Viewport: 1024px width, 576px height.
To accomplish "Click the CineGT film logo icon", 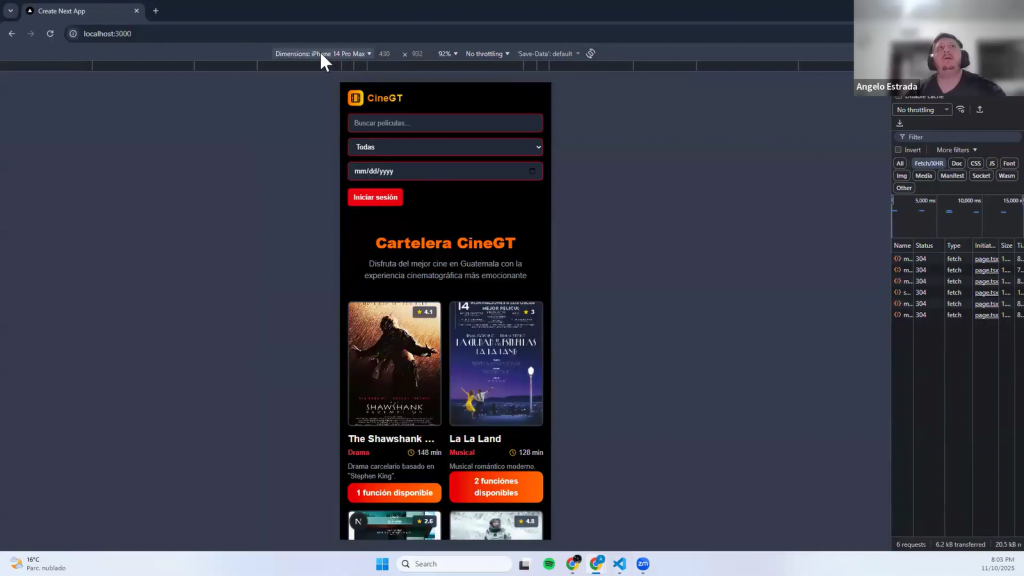I will coord(355,98).
